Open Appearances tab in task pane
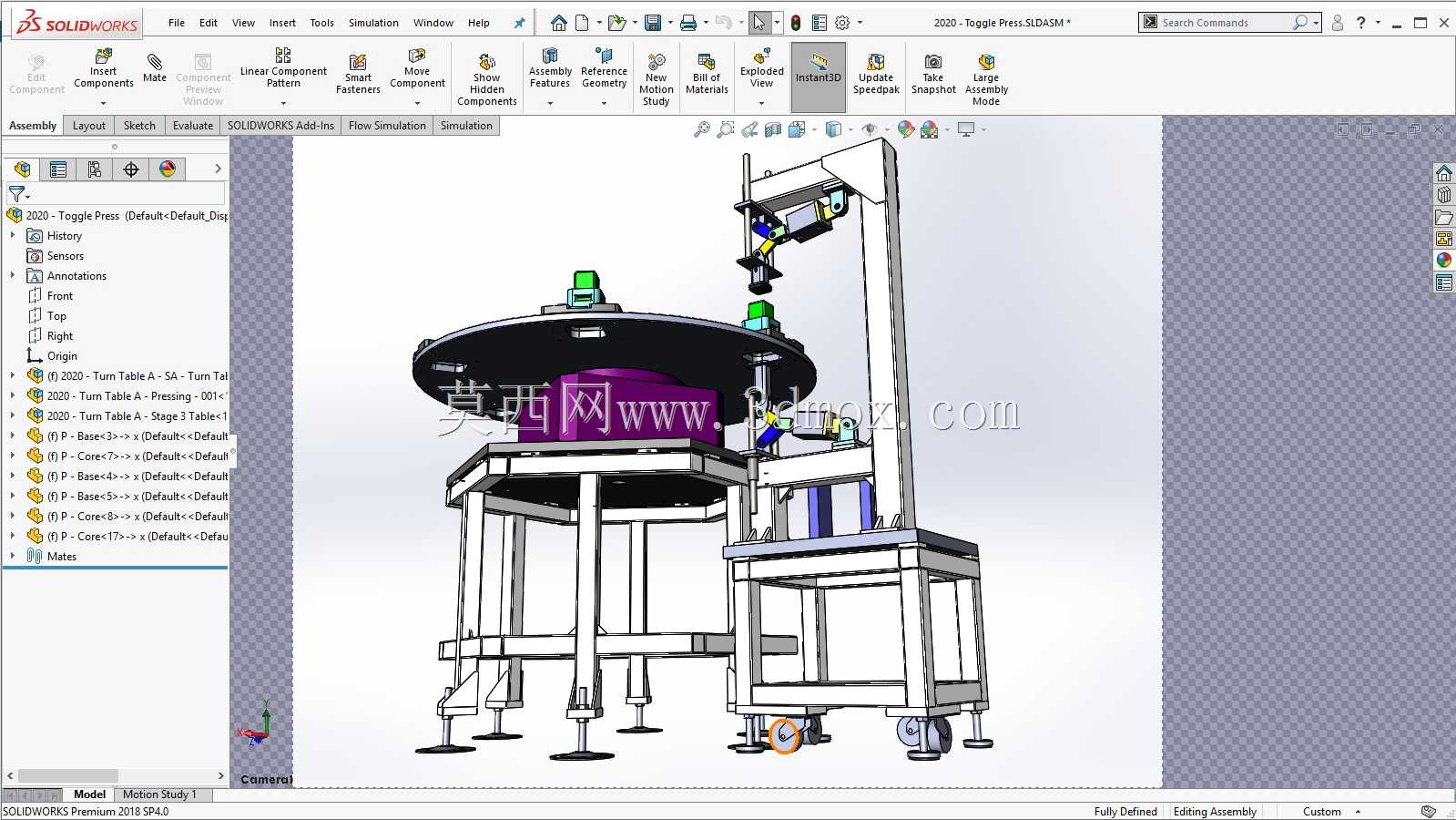This screenshot has width=1456, height=820. coord(1444,261)
